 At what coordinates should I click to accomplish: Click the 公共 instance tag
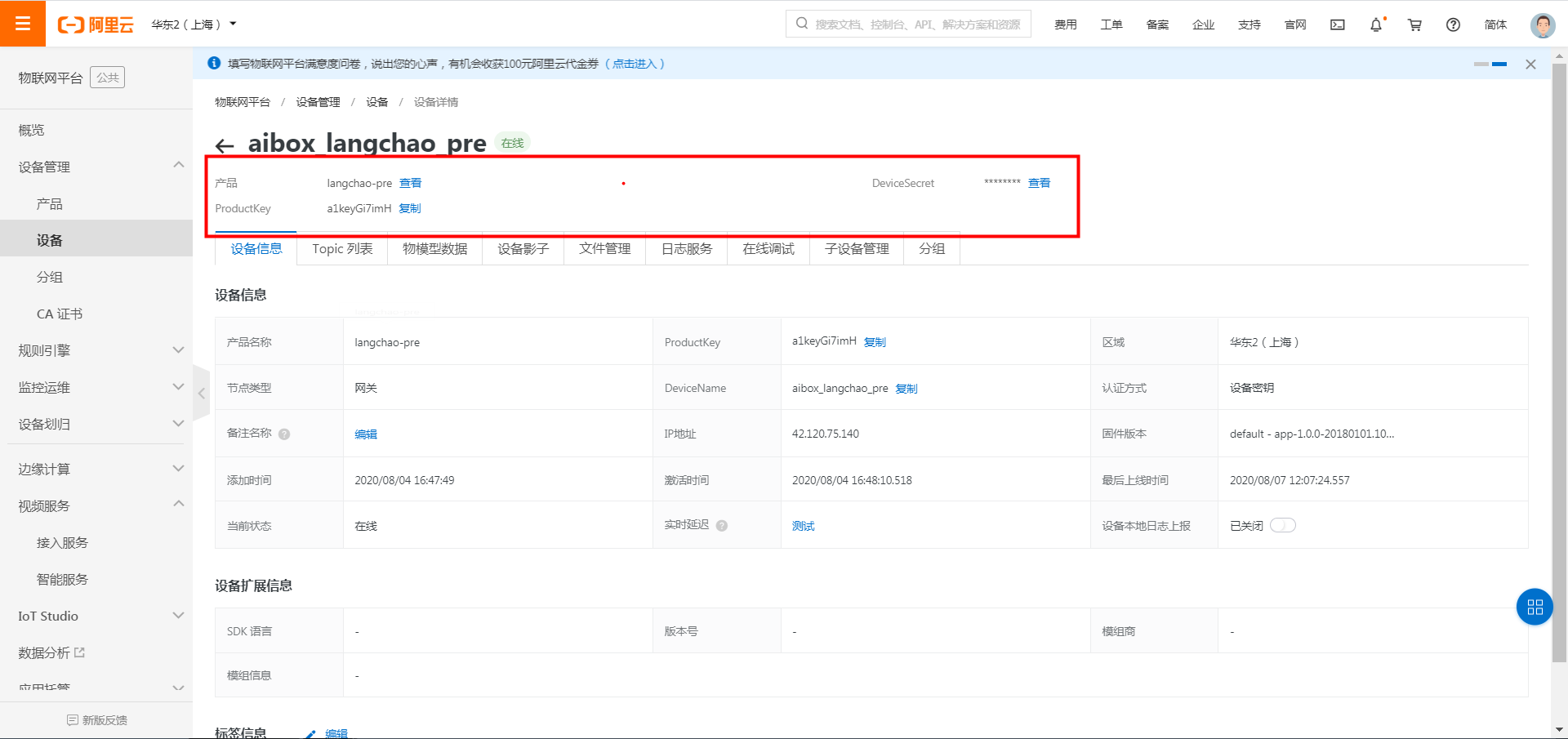107,78
